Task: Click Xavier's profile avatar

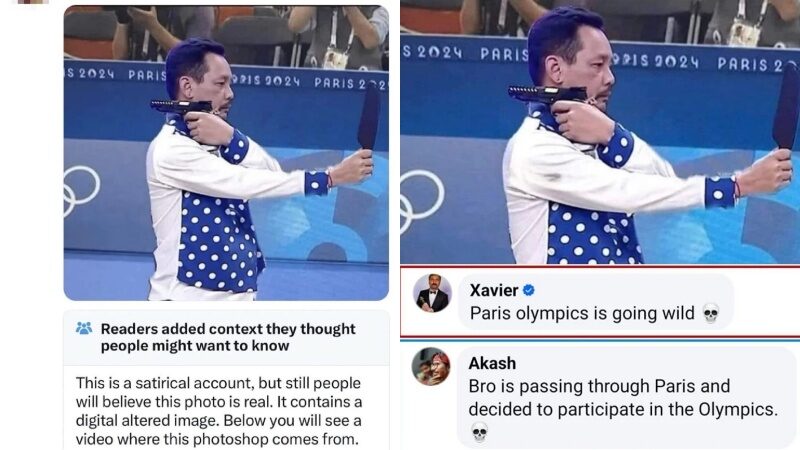Action: 432,293
